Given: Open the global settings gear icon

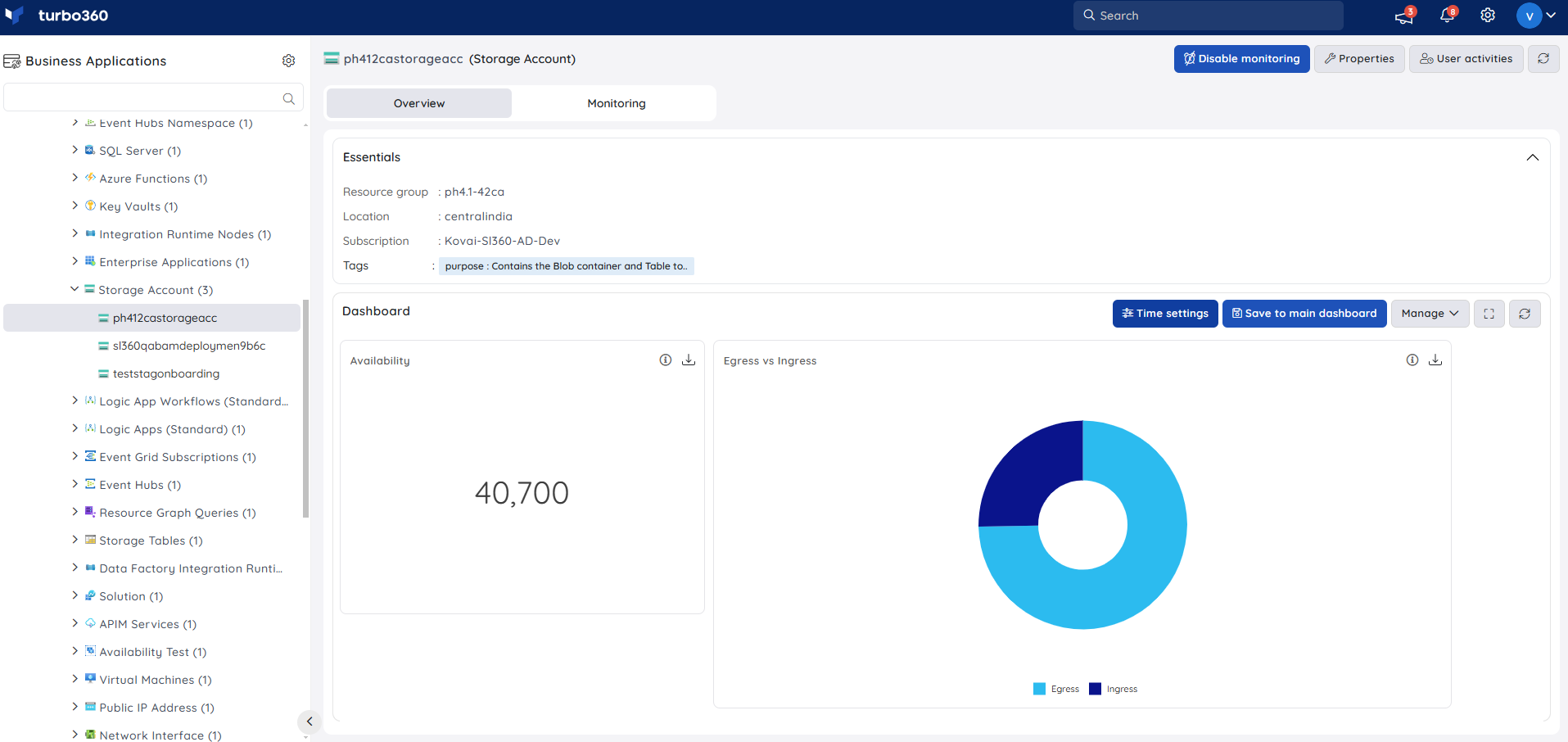Looking at the screenshot, I should [x=1488, y=16].
